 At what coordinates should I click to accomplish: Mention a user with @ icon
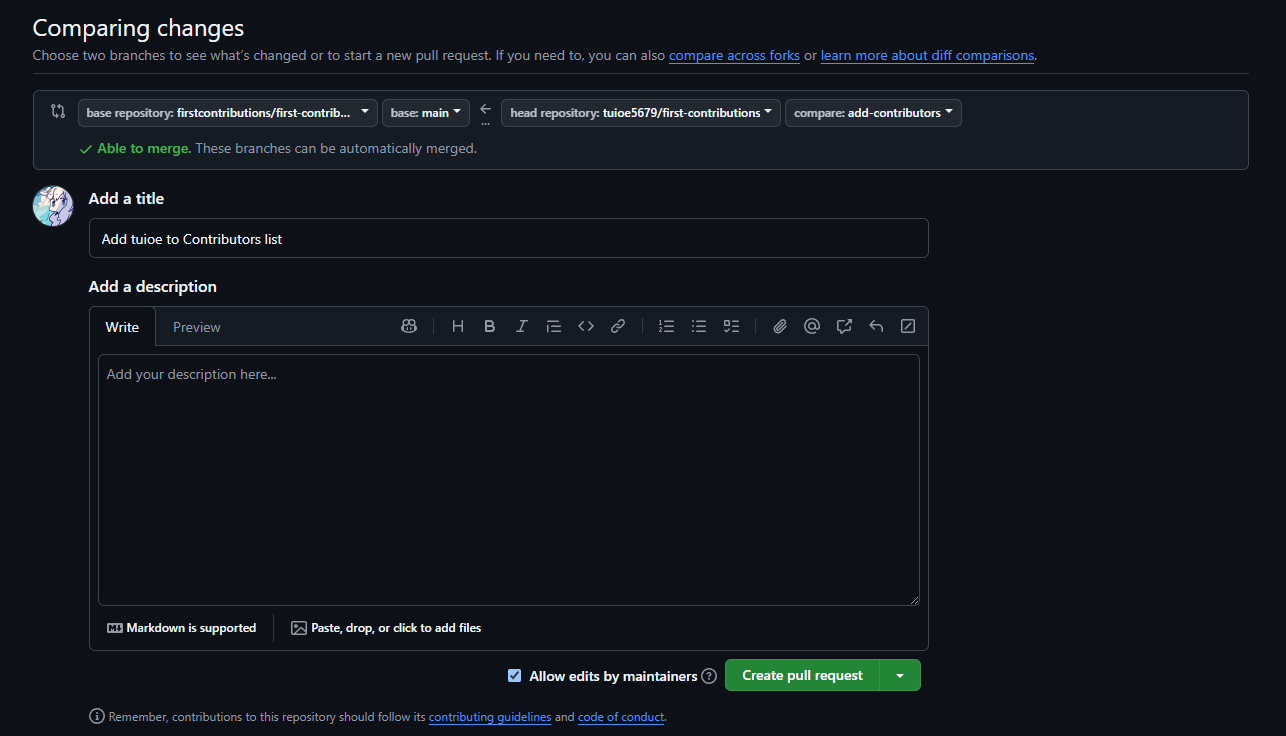812,326
